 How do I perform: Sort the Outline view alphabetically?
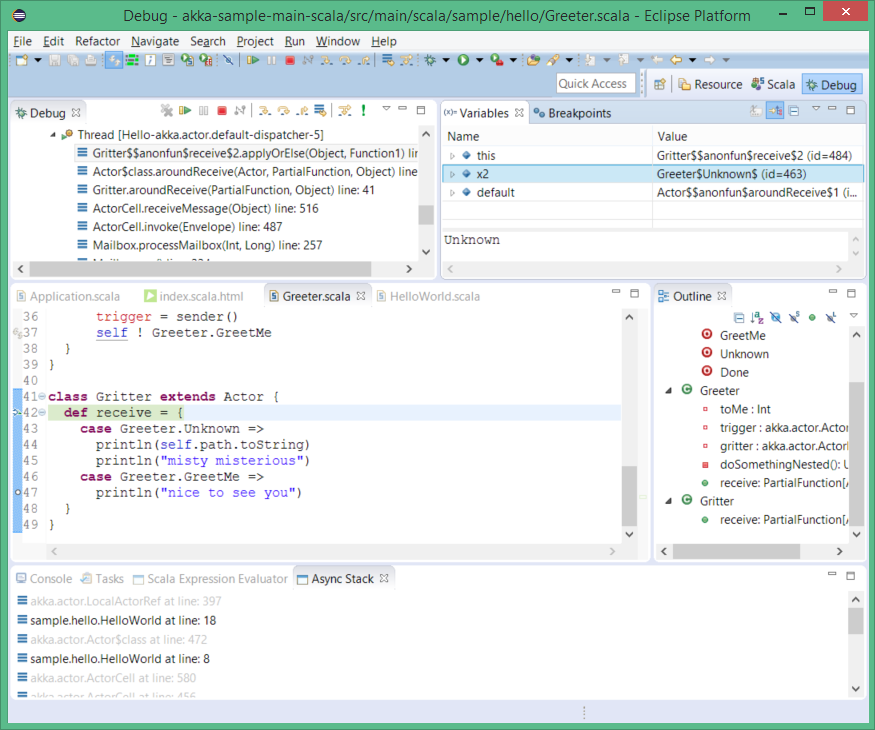[x=757, y=317]
